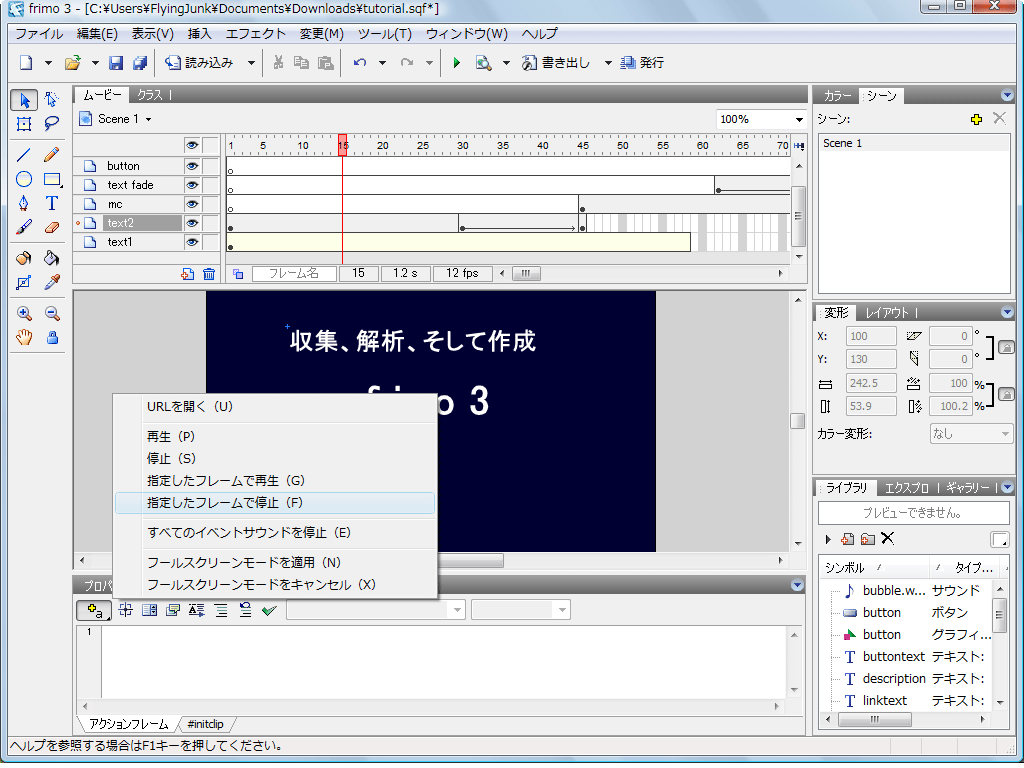Pick the pen nib tool
The height and width of the screenshot is (768, 1024).
click(24, 203)
